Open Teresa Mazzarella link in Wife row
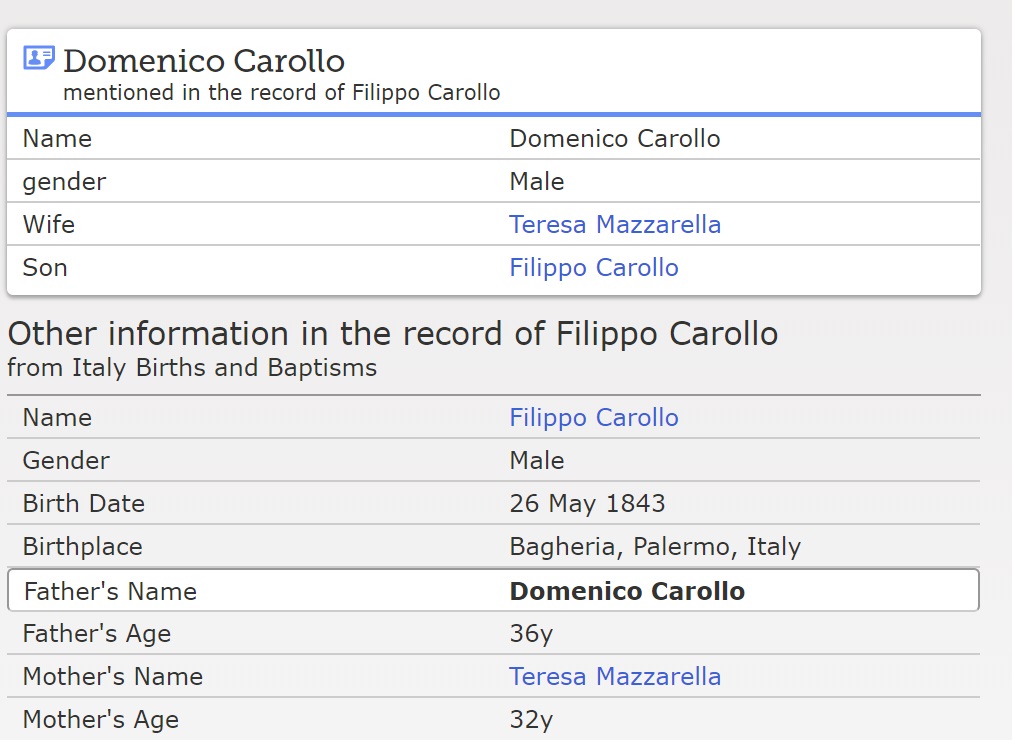The height and width of the screenshot is (740, 1012). tap(614, 225)
